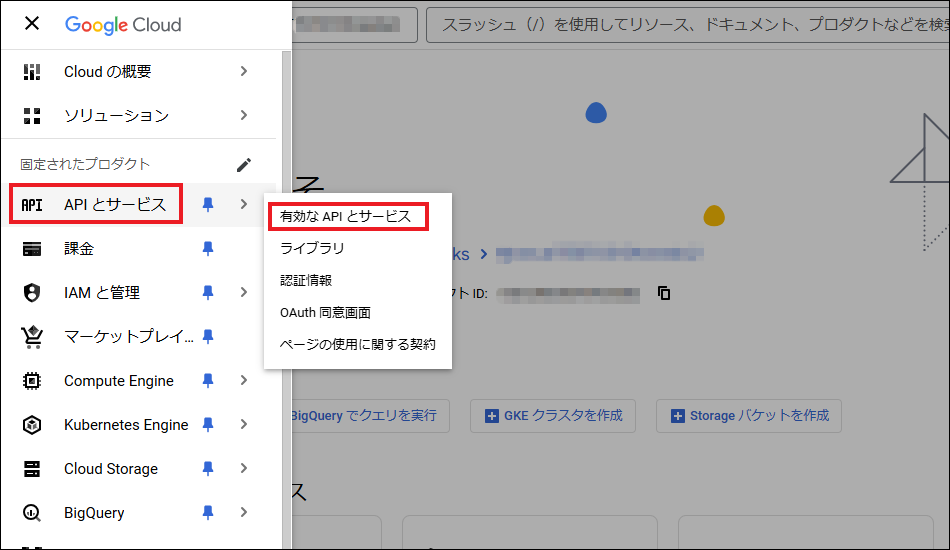Expand the ソリューション submenu chevron
The height and width of the screenshot is (550, 950).
click(244, 116)
